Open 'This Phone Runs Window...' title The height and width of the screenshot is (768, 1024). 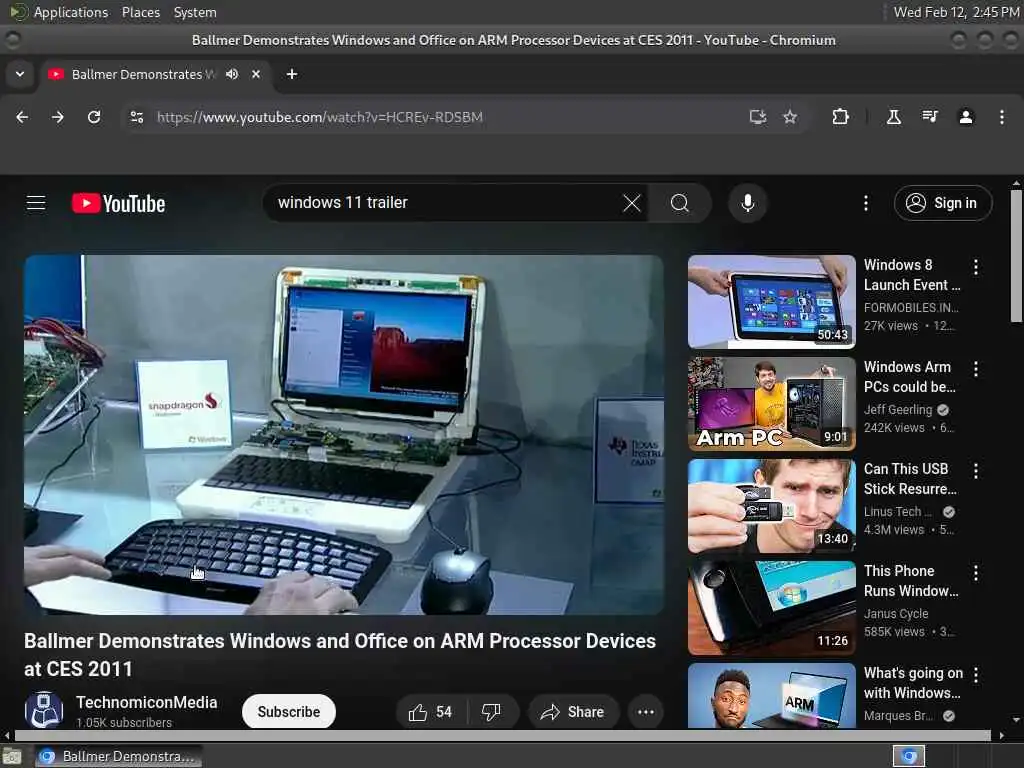point(911,581)
